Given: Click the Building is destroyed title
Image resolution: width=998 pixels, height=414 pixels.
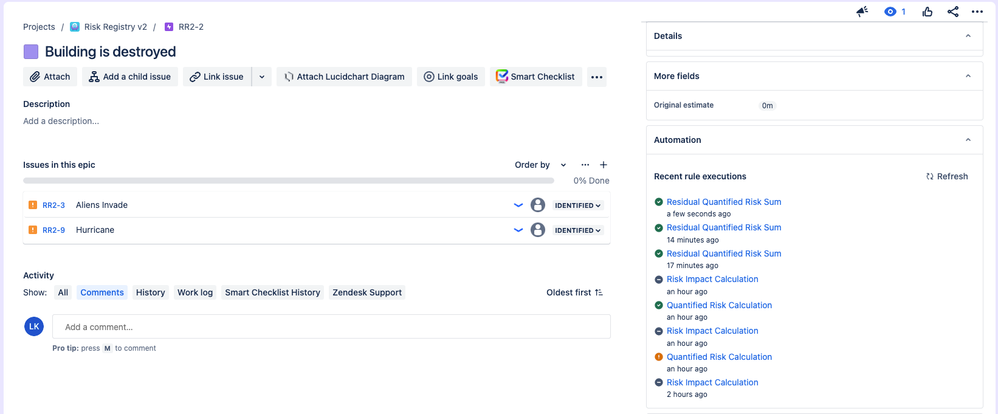Looking at the screenshot, I should 110,52.
